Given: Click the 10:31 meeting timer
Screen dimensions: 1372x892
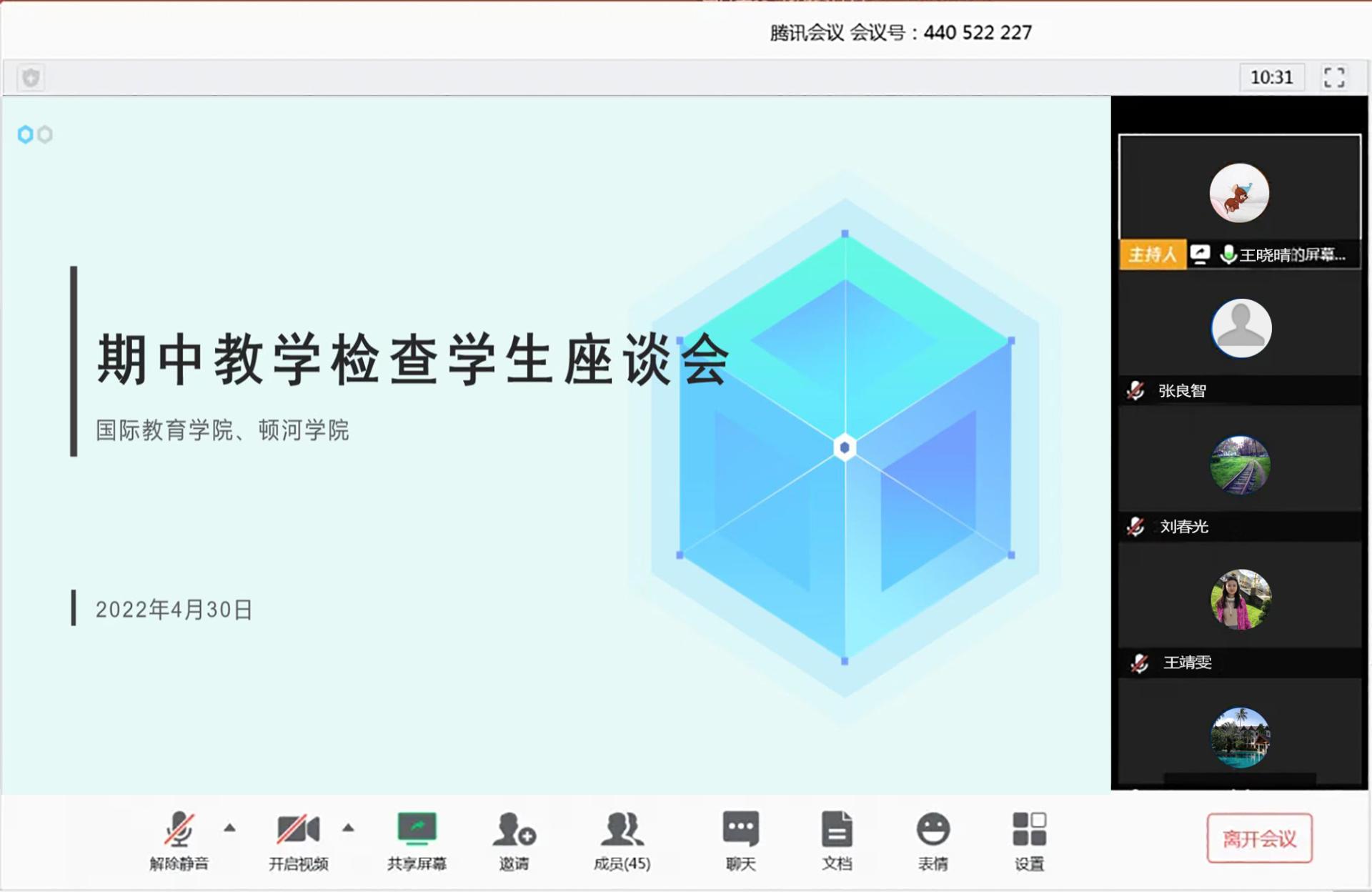Looking at the screenshot, I should [1271, 77].
